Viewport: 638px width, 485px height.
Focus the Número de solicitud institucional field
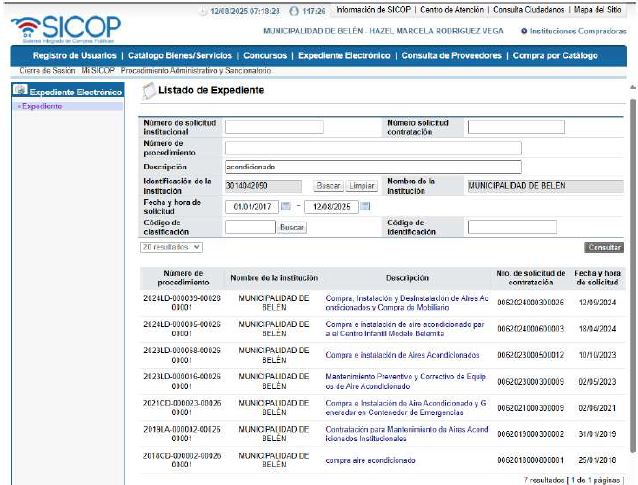274,127
